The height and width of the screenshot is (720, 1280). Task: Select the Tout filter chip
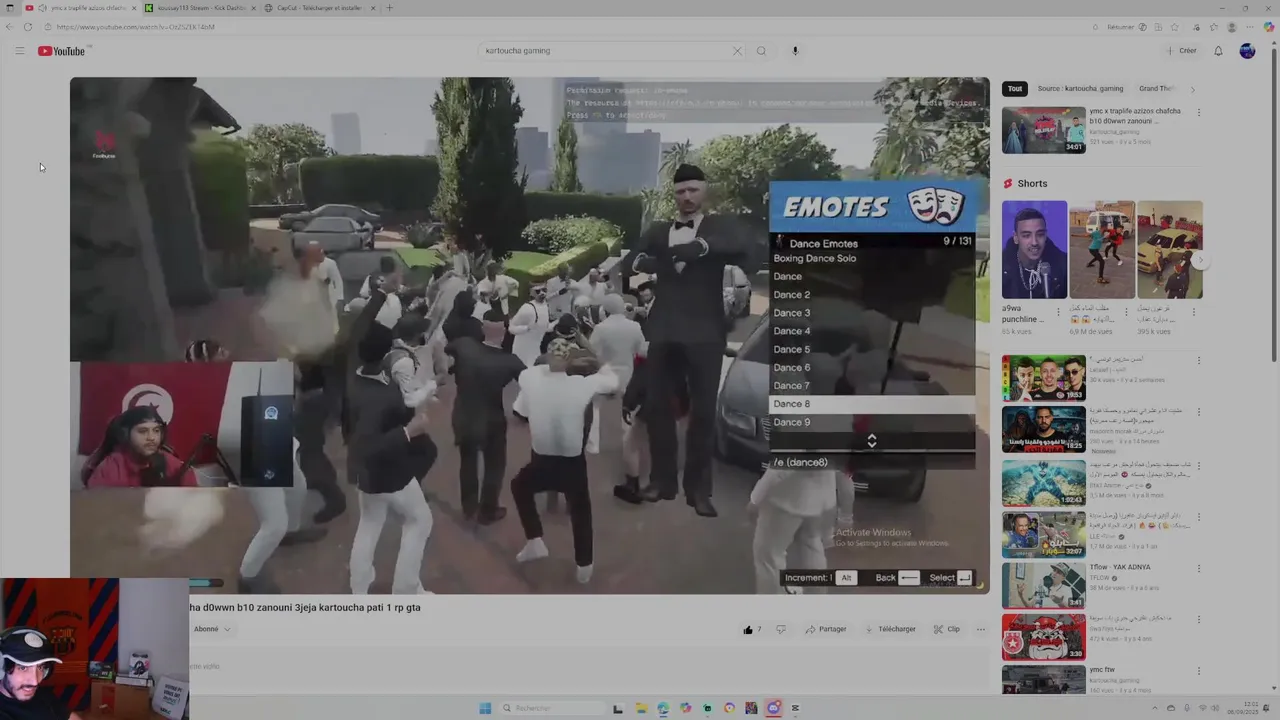tap(1015, 89)
